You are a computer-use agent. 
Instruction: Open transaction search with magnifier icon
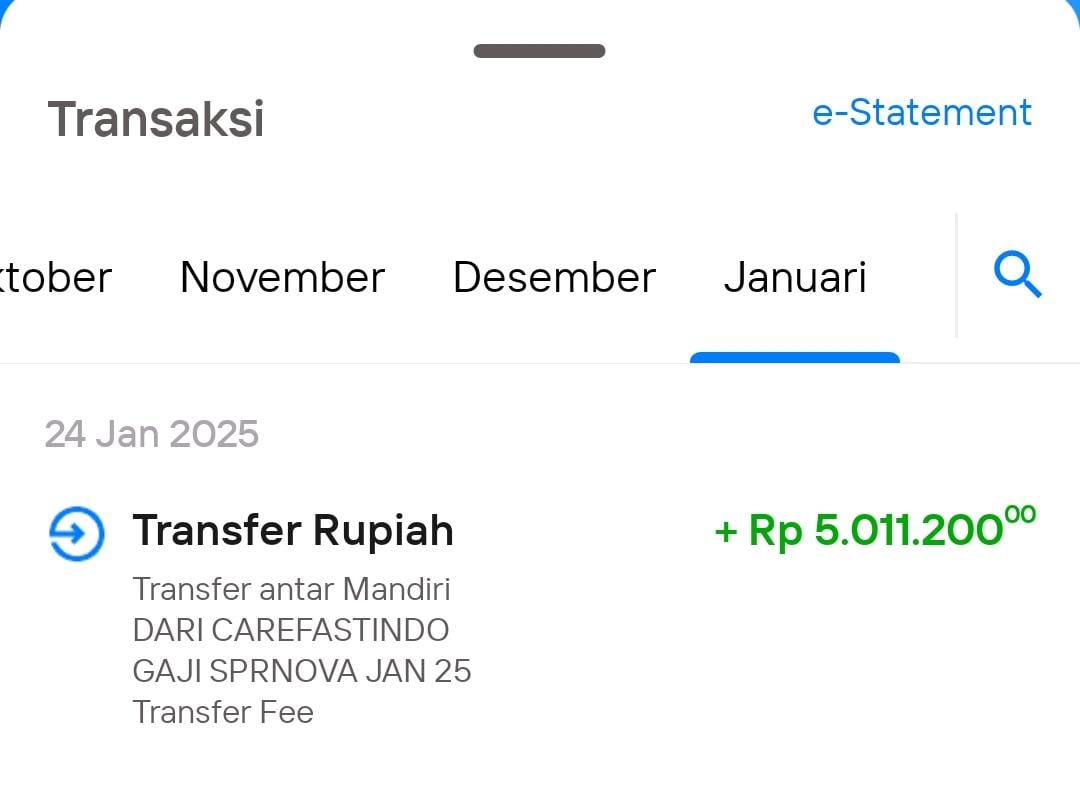click(1017, 275)
